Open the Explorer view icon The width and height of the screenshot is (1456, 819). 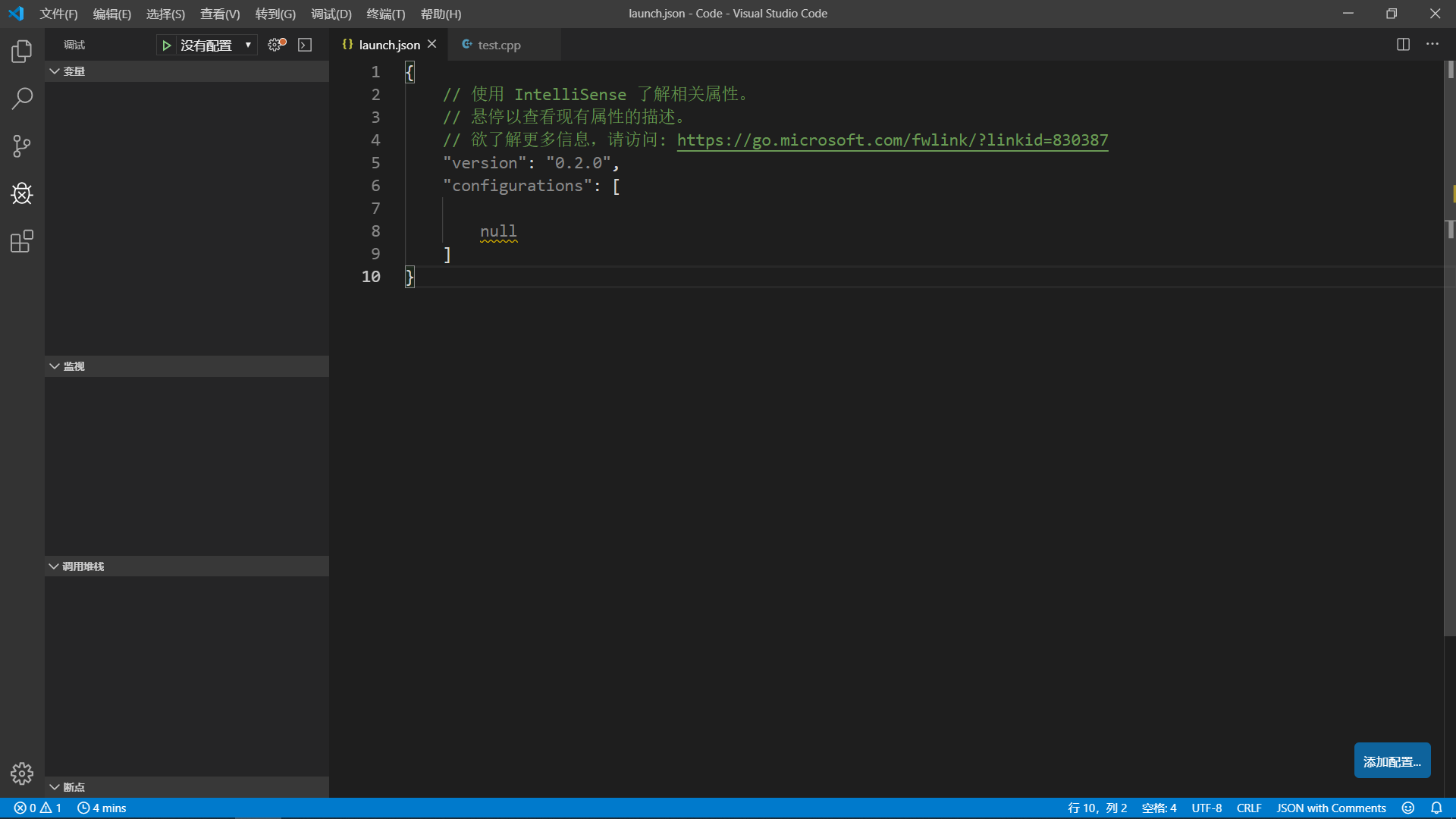[22, 52]
